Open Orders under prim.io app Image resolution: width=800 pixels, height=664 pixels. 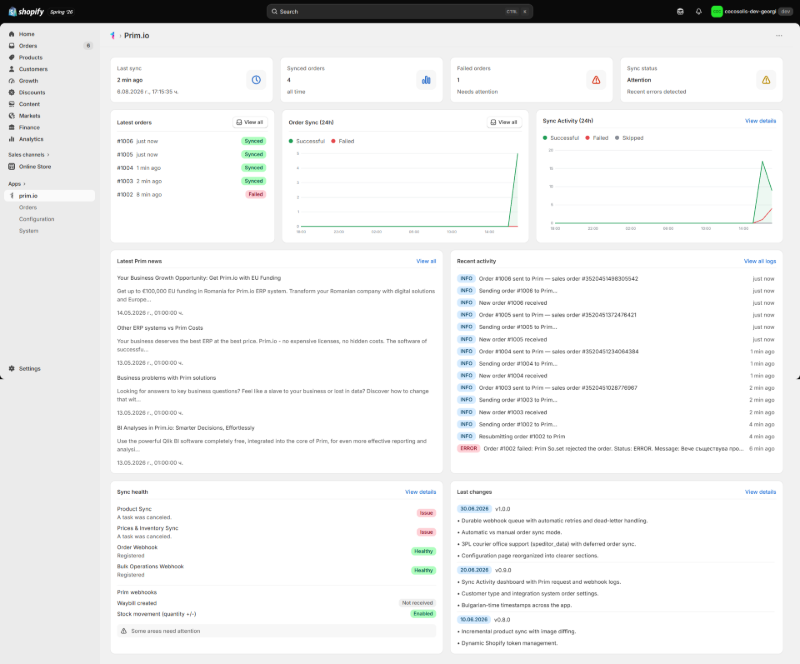[x=28, y=207]
